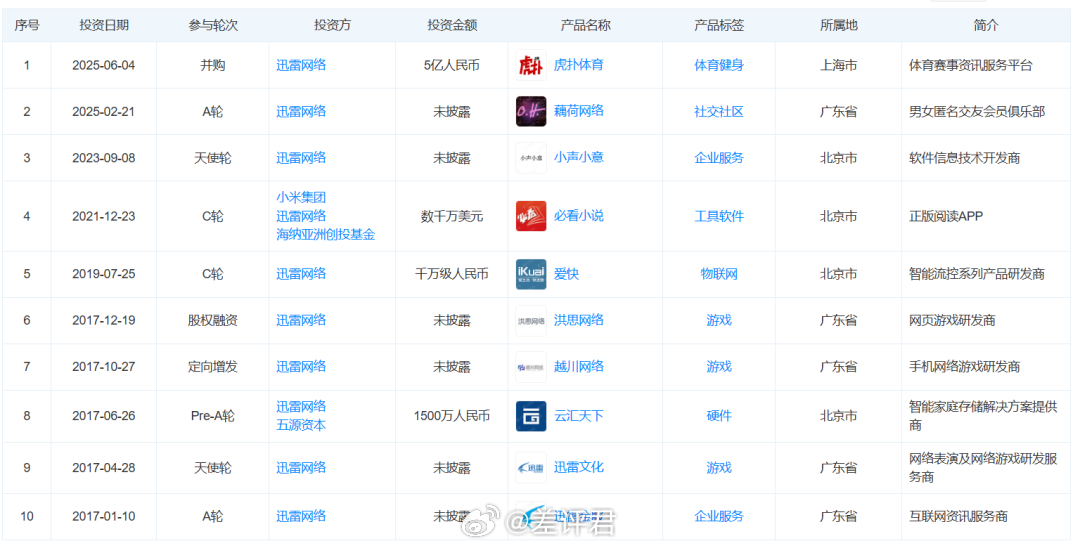Viewport: 1080px width, 548px height.
Task: Click the 产品名称 column header
Action: click(585, 25)
